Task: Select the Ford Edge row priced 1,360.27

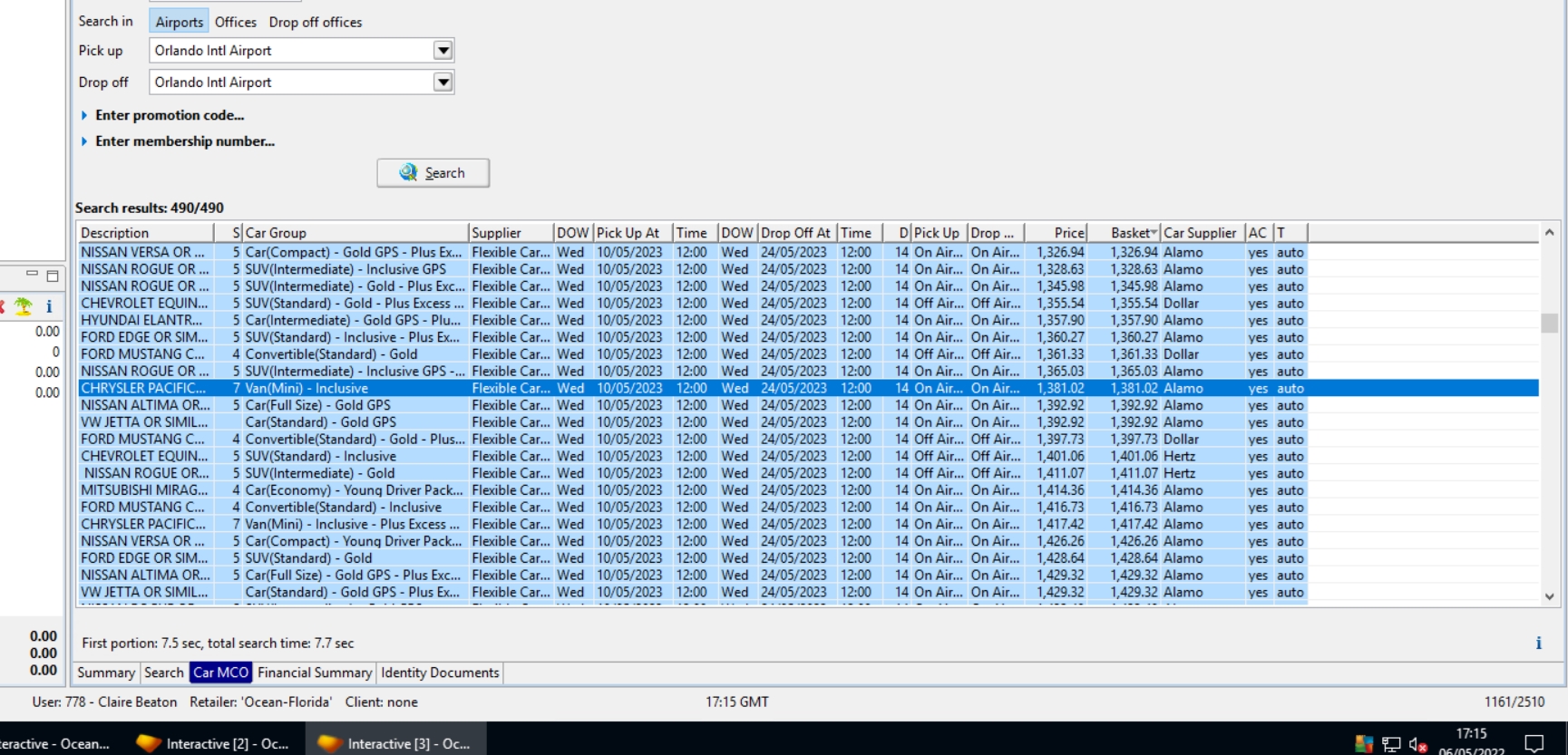Action: pos(808,337)
